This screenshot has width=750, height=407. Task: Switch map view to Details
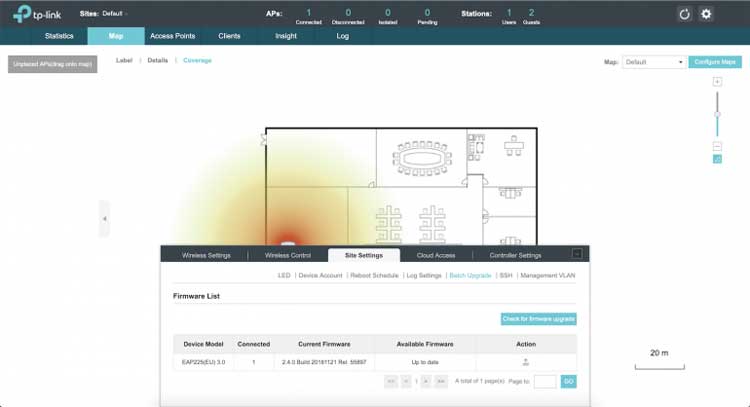coord(158,61)
